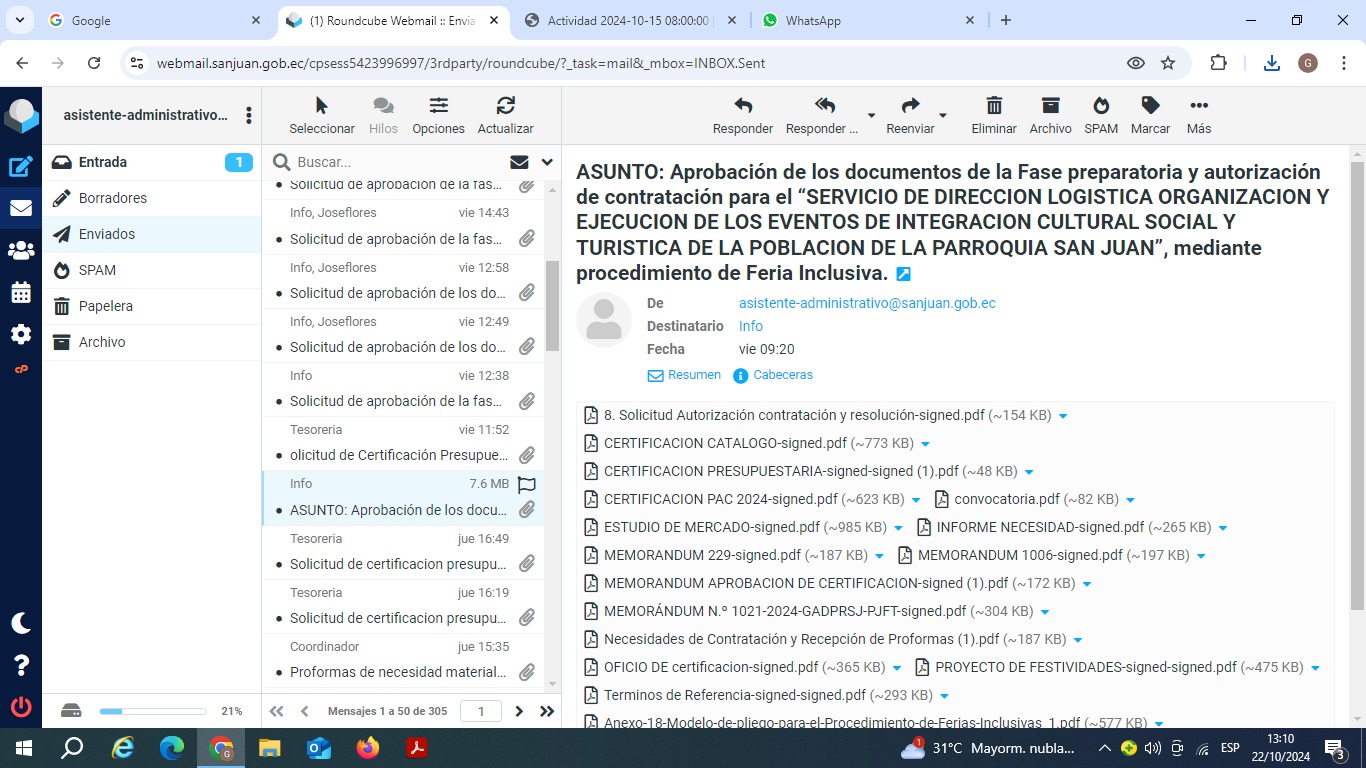1366x768 pixels.
Task: Click Actualizar to refresh the mail list
Action: (505, 106)
